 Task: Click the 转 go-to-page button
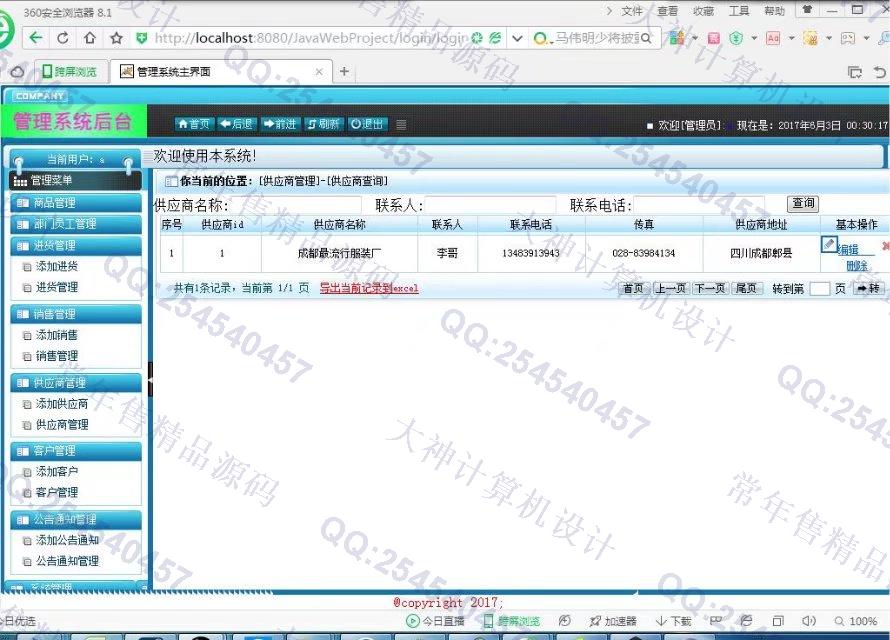(x=869, y=289)
